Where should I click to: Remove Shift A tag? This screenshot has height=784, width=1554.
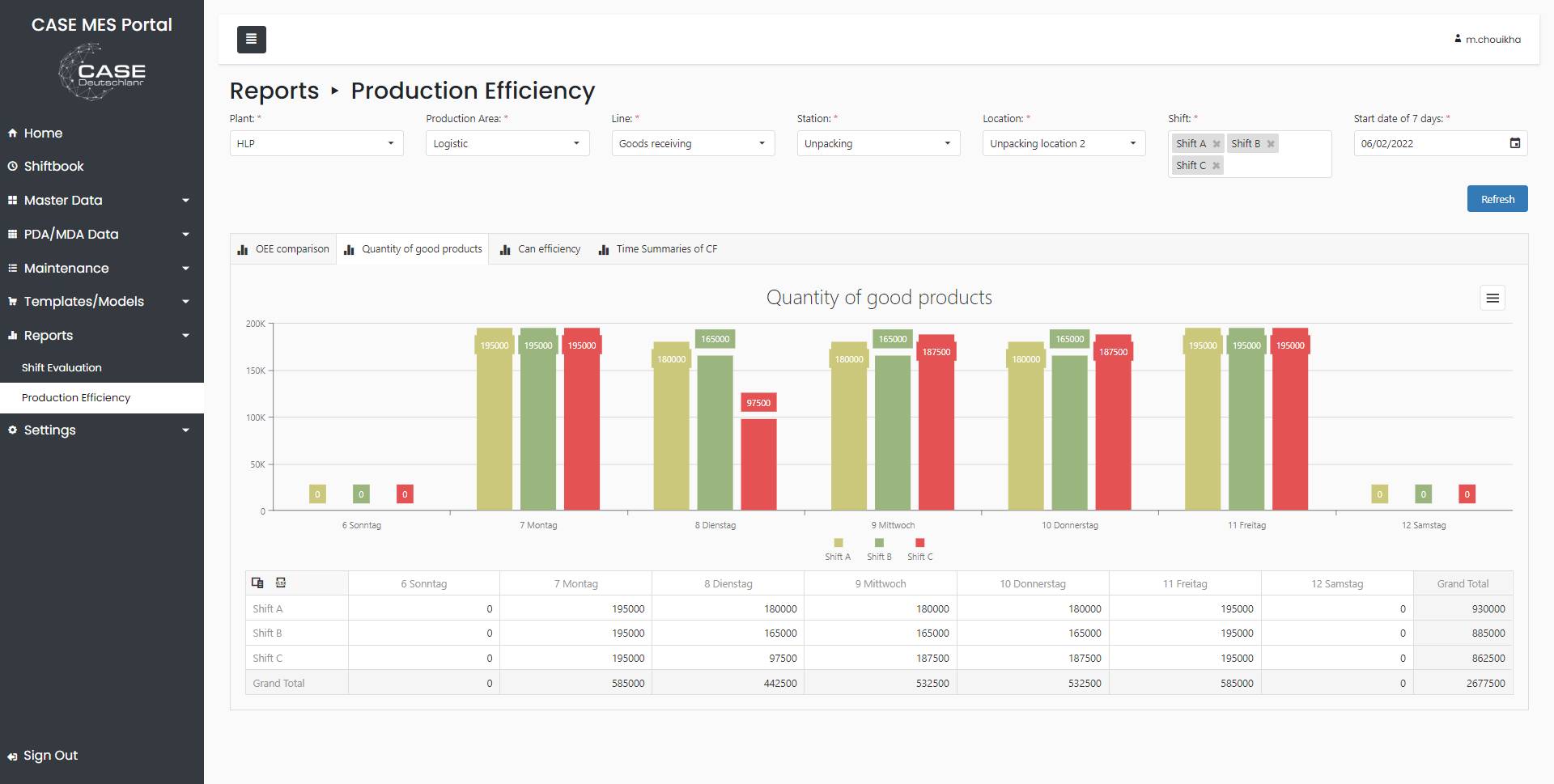(1216, 144)
